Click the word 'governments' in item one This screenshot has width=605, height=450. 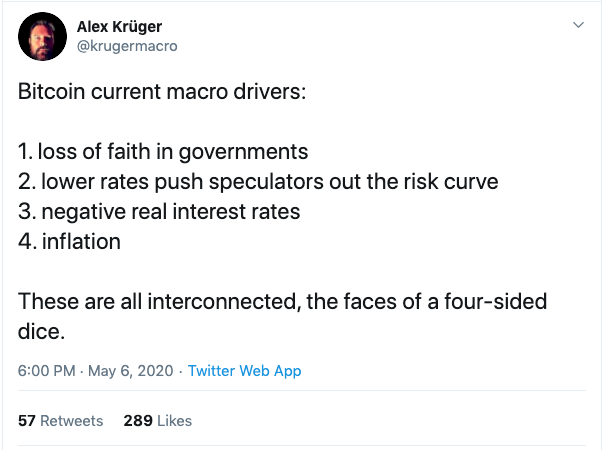click(x=243, y=152)
